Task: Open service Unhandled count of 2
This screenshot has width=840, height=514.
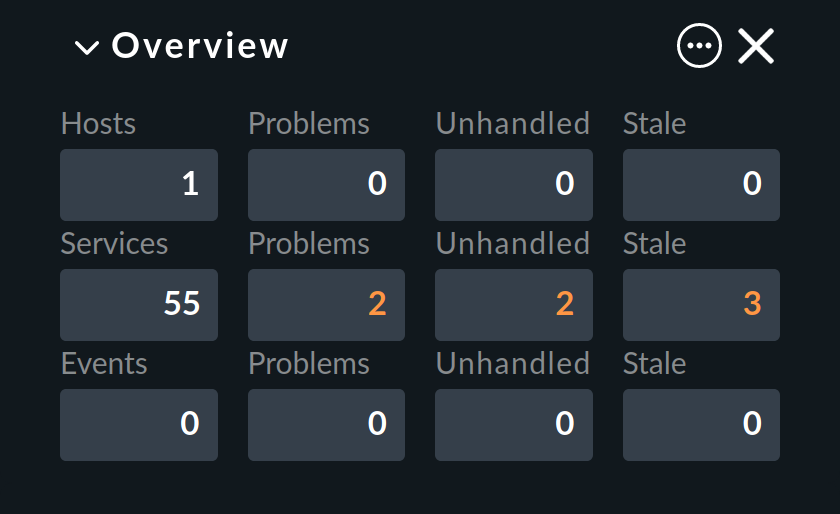Action: click(514, 305)
